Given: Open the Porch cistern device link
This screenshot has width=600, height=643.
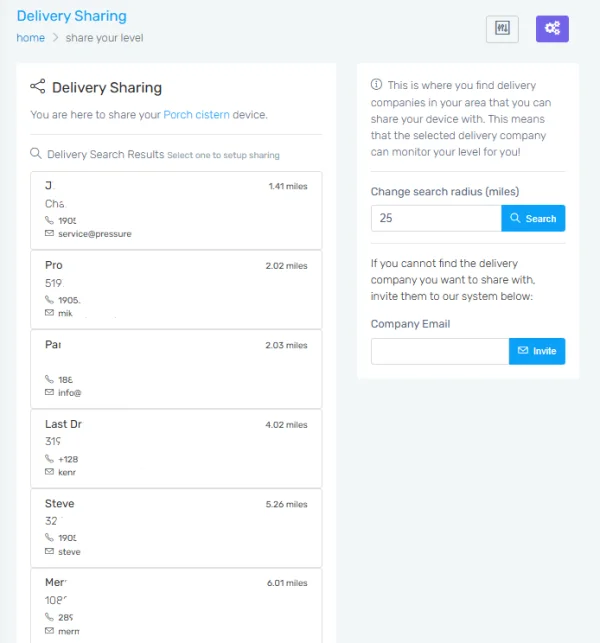Looking at the screenshot, I should pyautogui.click(x=196, y=114).
